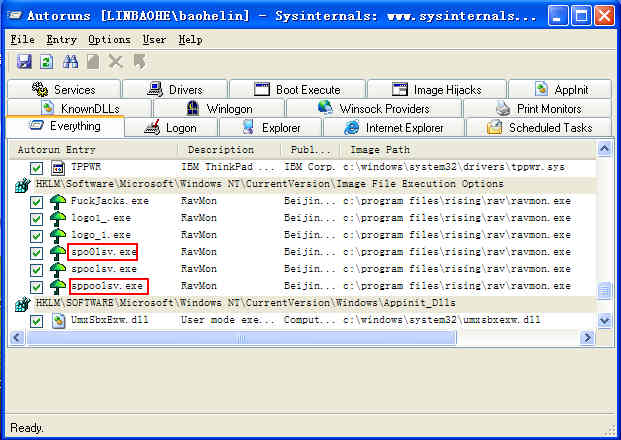Sort by the Image Path column header
The width and height of the screenshot is (621, 440).
(469, 150)
